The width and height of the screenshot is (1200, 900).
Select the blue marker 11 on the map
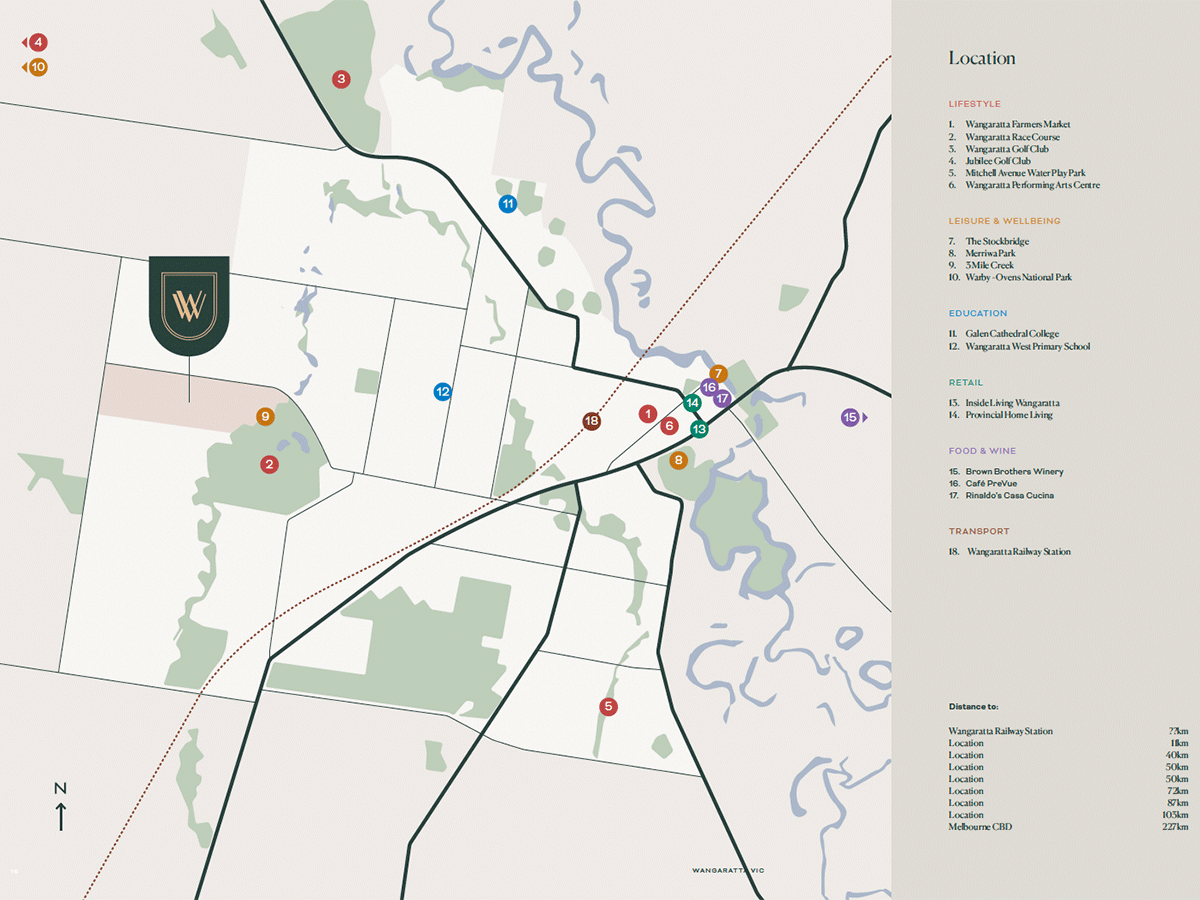(508, 204)
